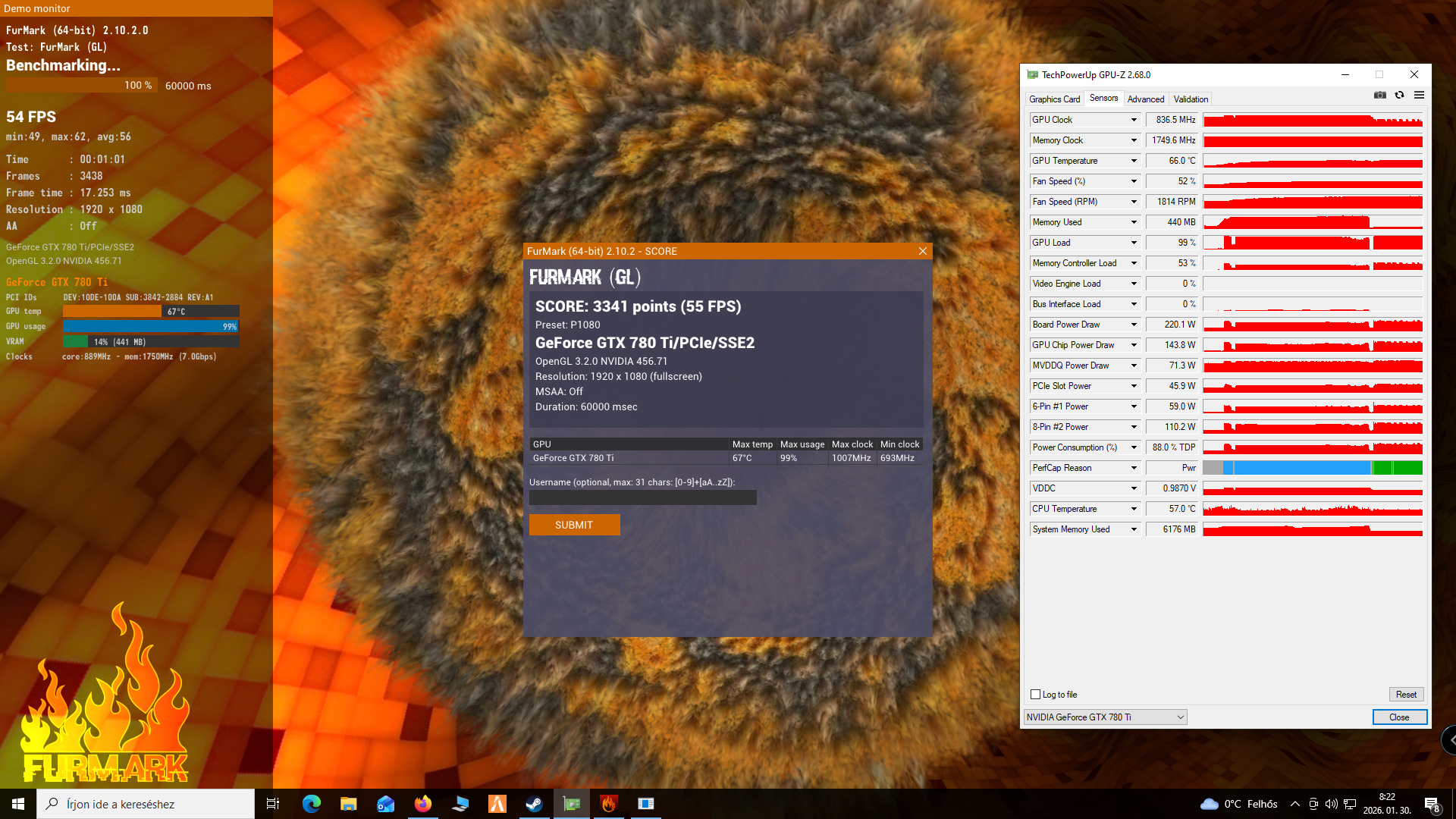Open the GPU-Z taskbar icon
Screen dimensions: 1456x819
click(572, 804)
